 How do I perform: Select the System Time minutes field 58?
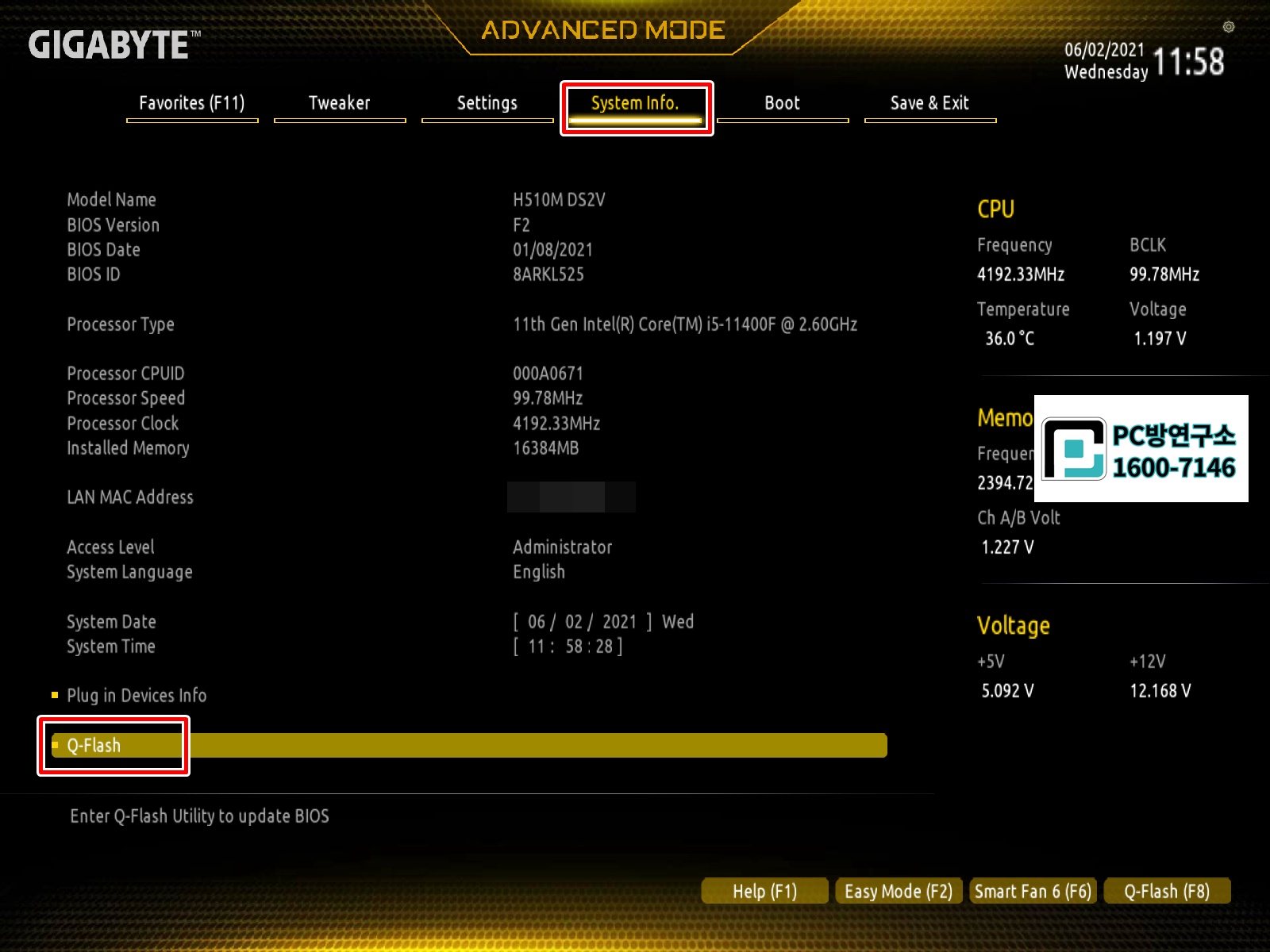click(574, 647)
